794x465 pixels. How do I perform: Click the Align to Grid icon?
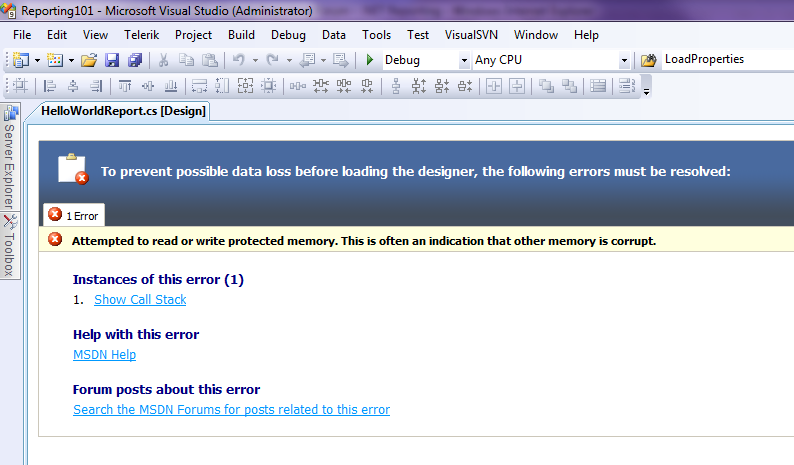point(20,86)
